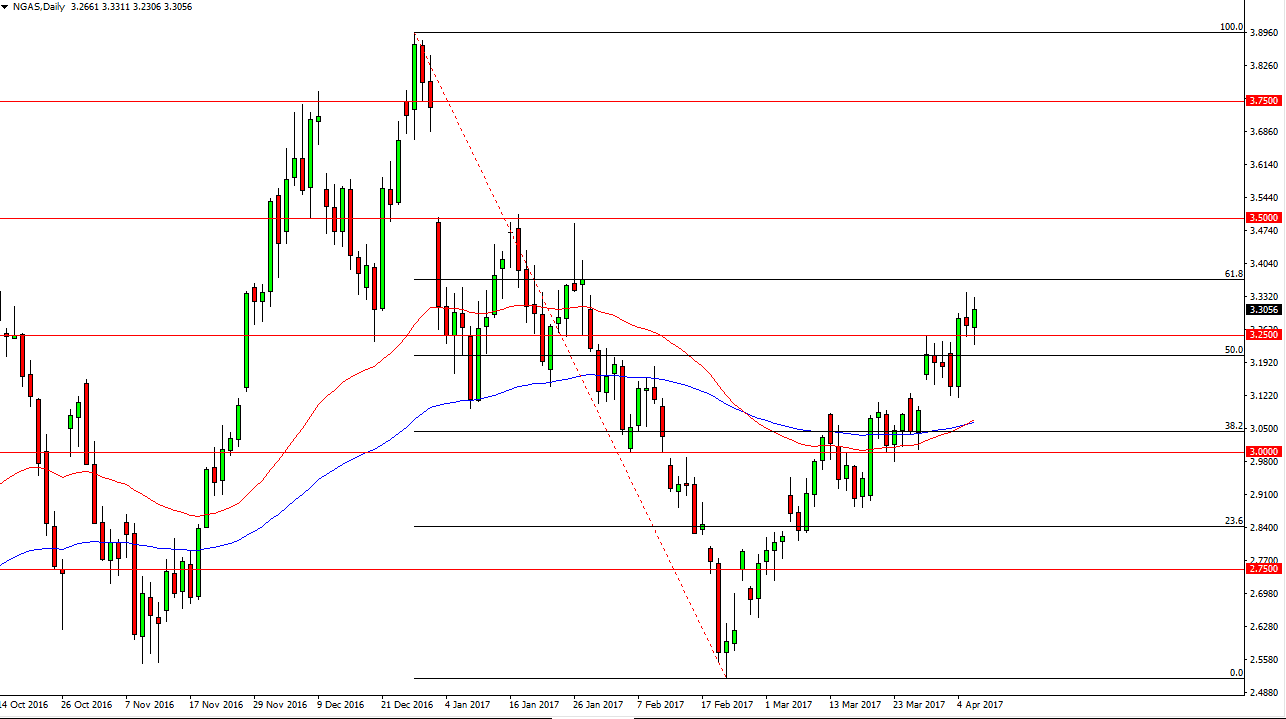The height and width of the screenshot is (719, 1286).
Task: Click the red 3.5000 price label
Action: (1264, 217)
